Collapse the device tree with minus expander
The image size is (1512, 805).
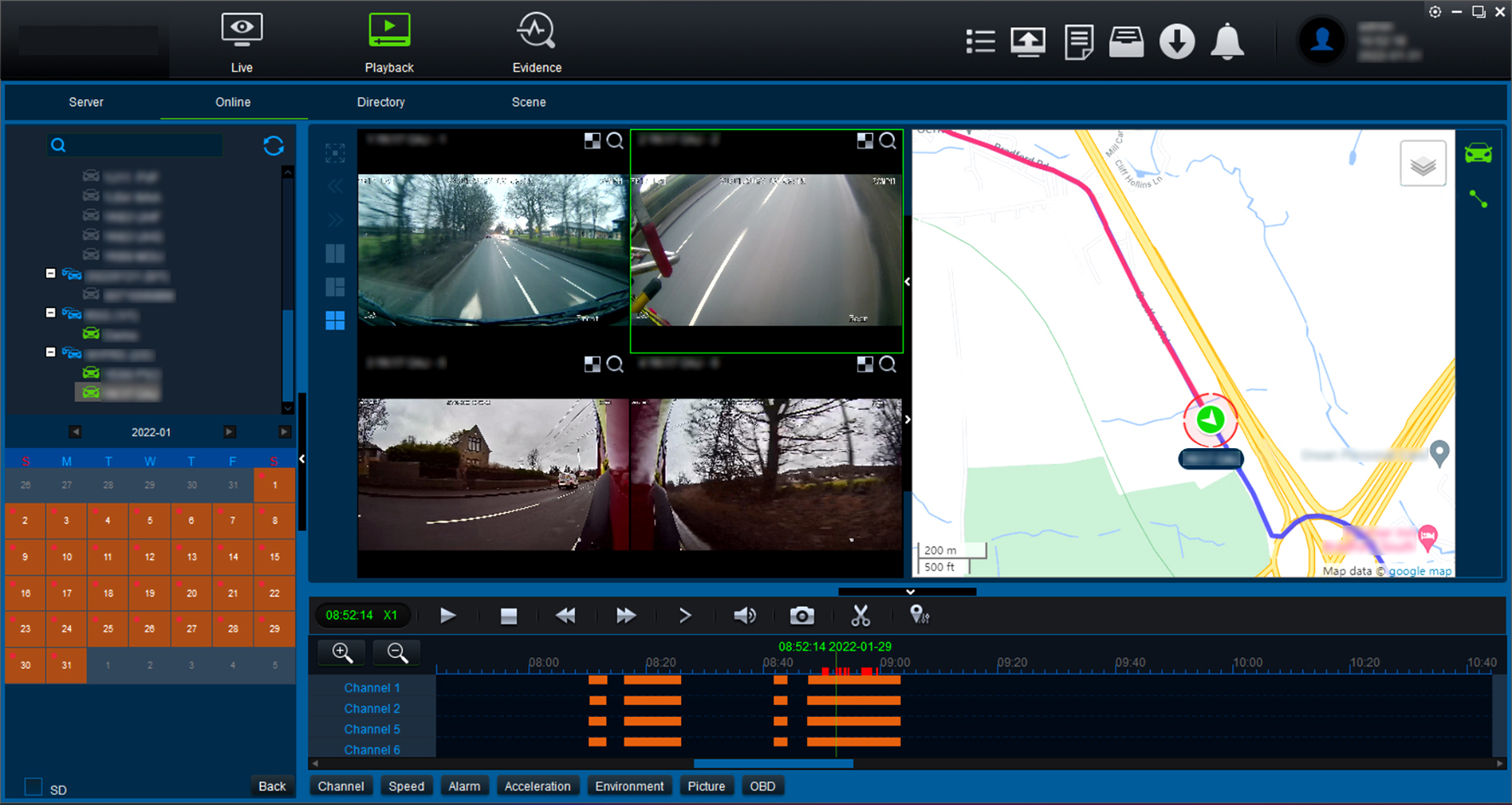click(50, 273)
